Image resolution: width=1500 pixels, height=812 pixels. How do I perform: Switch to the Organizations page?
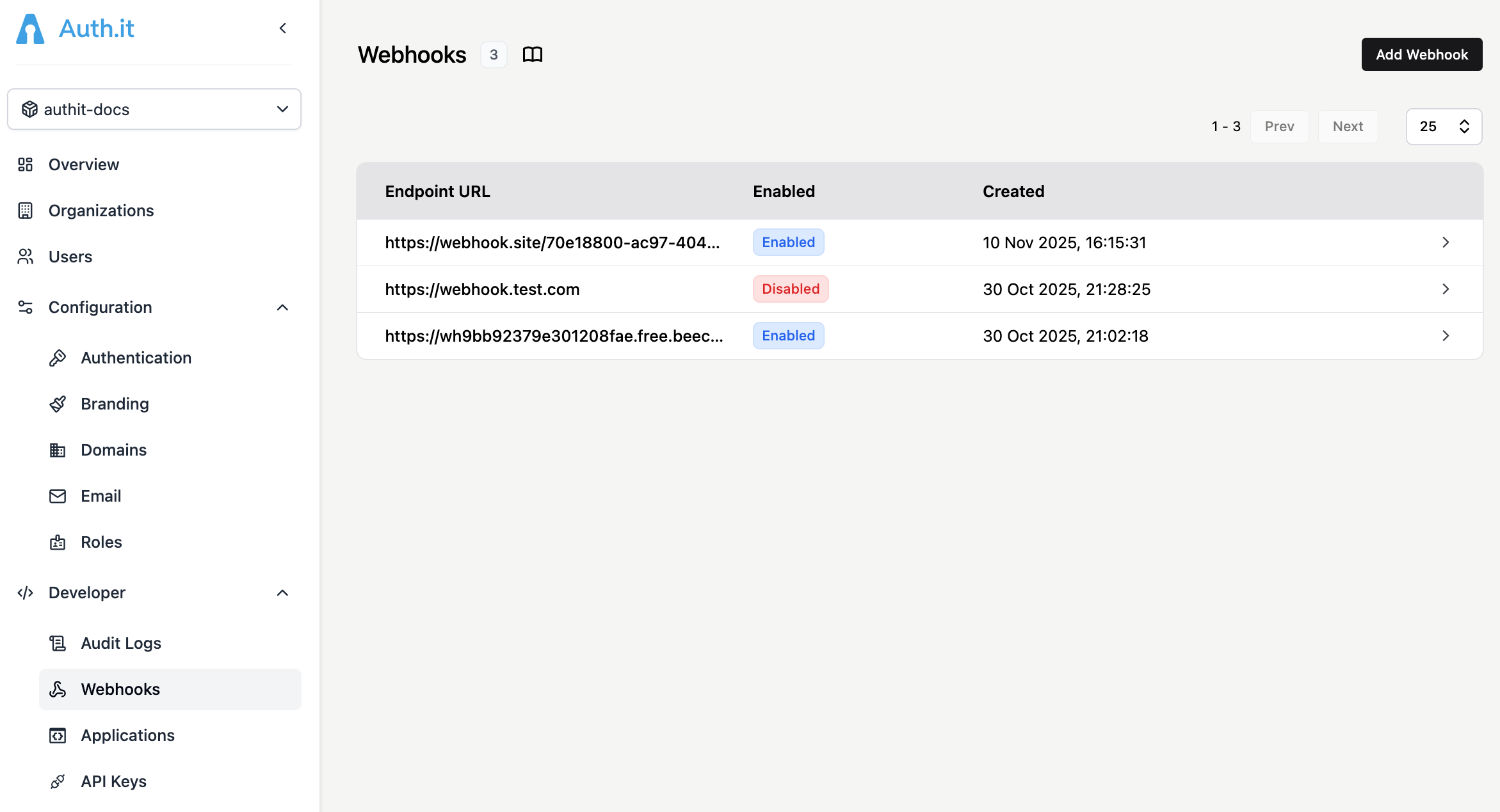101,210
